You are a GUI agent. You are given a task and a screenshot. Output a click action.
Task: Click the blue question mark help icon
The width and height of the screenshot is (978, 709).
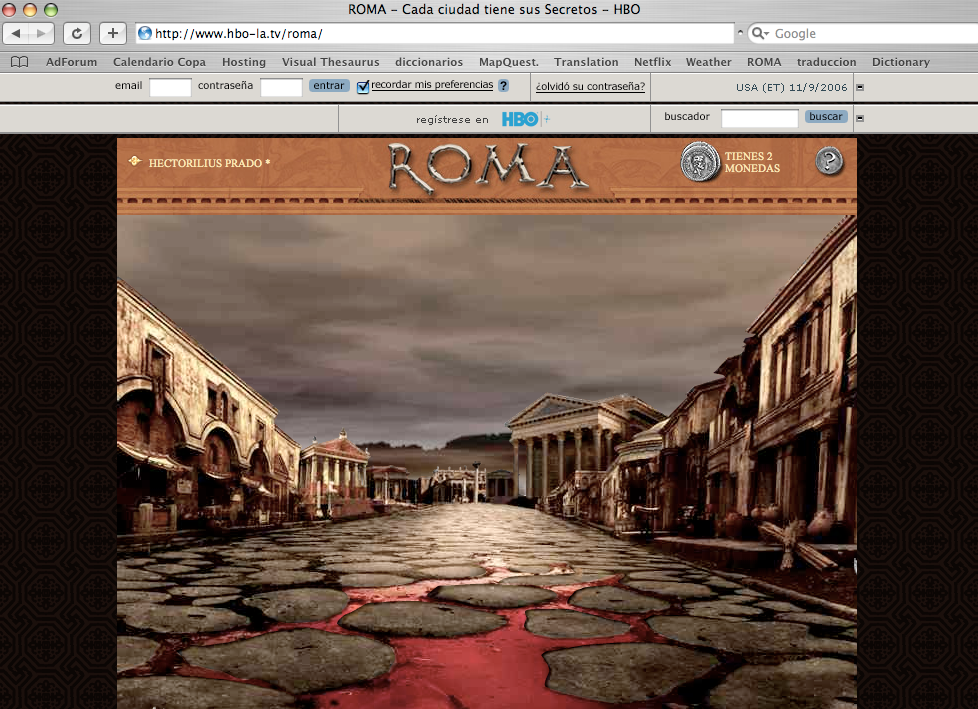point(503,85)
